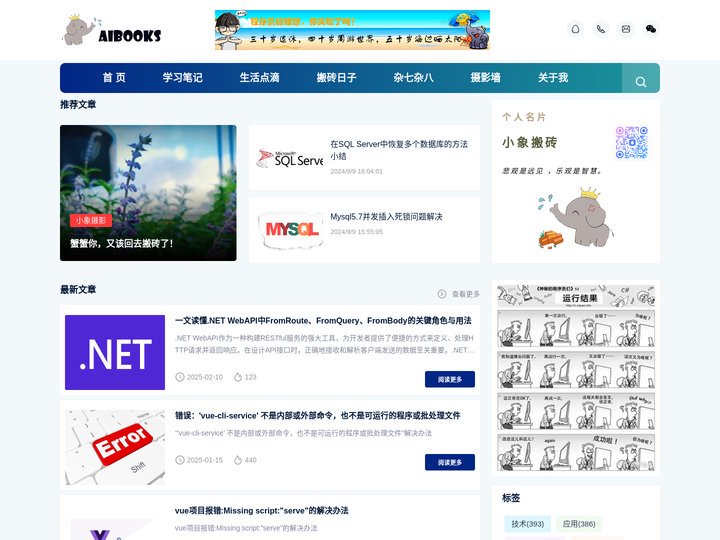Open the WeChat icon in header
The width and height of the screenshot is (720, 540).
point(651,29)
